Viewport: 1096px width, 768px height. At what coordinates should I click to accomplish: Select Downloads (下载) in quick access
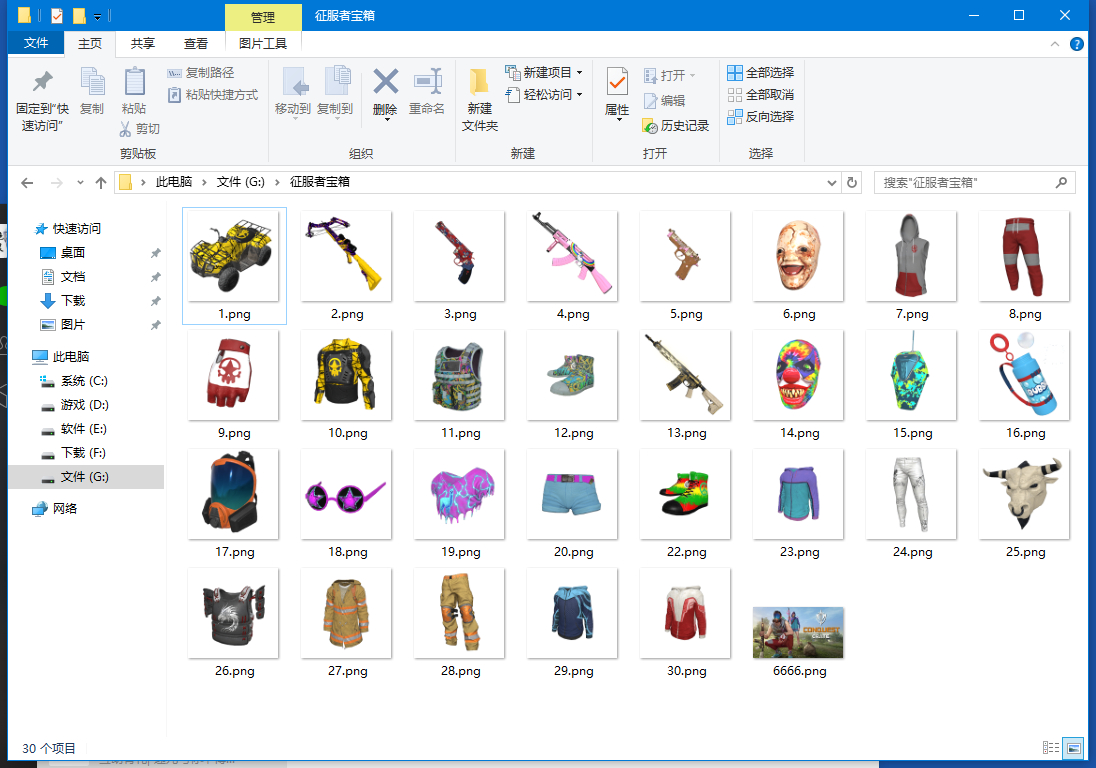(73, 300)
